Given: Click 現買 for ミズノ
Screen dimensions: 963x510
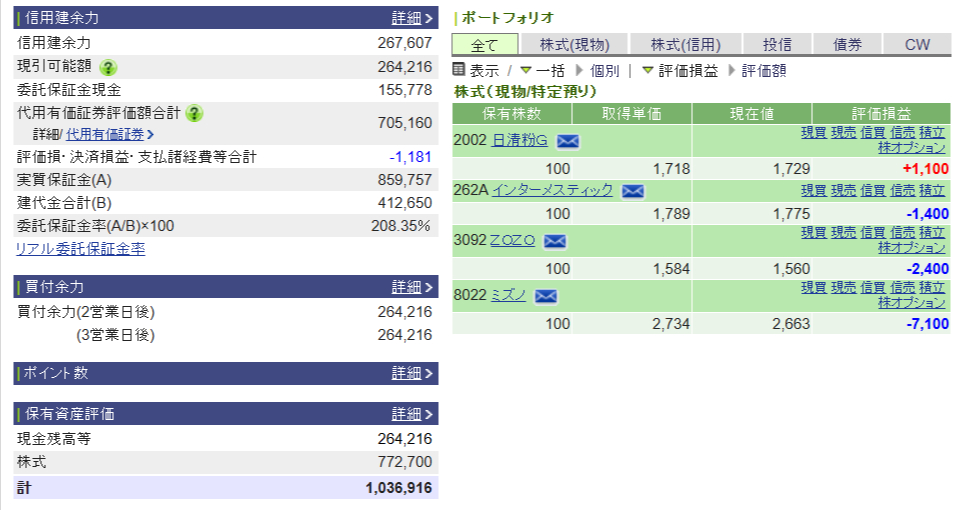Looking at the screenshot, I should [814, 288].
